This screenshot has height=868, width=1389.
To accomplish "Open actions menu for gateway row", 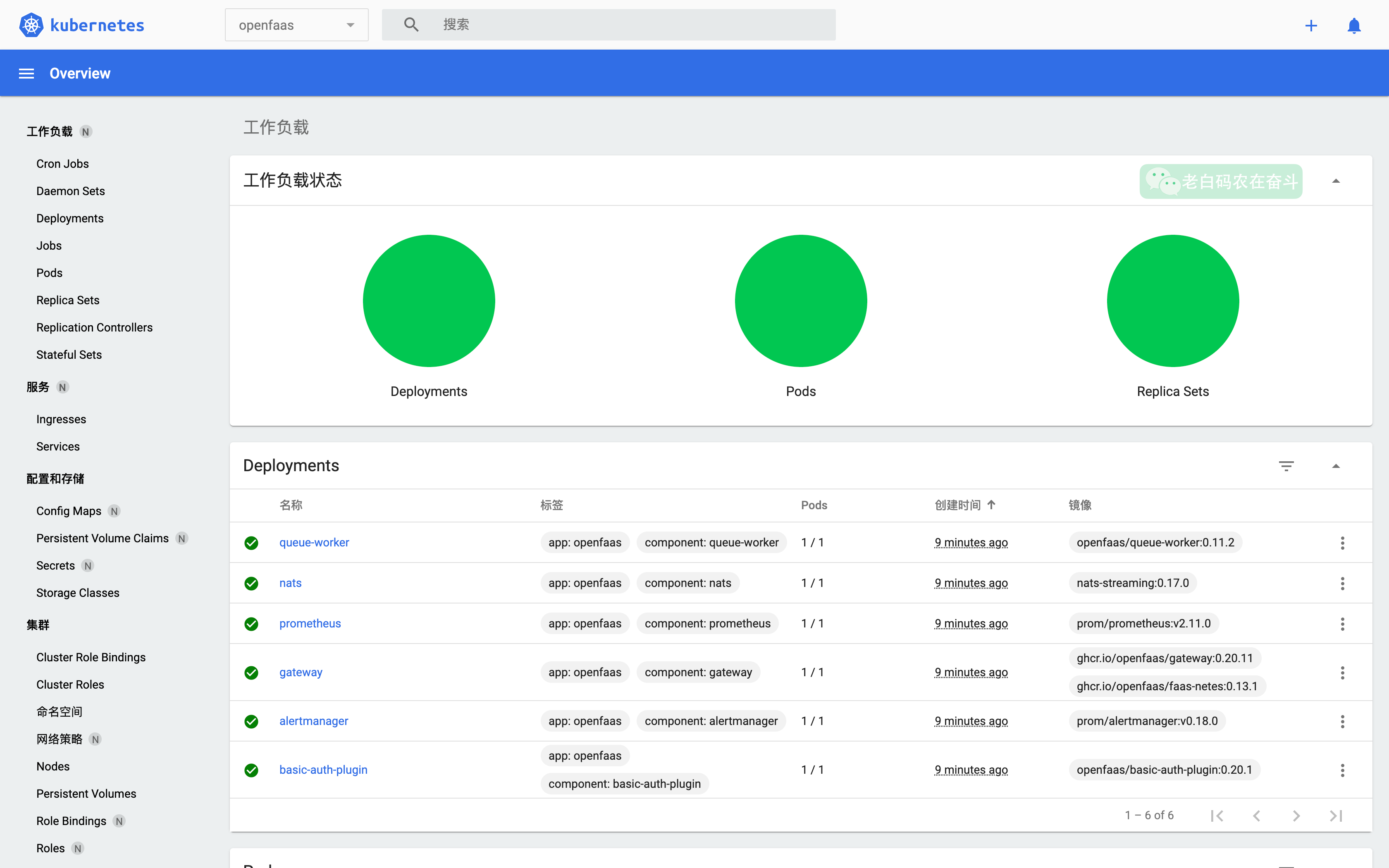I will (x=1343, y=672).
